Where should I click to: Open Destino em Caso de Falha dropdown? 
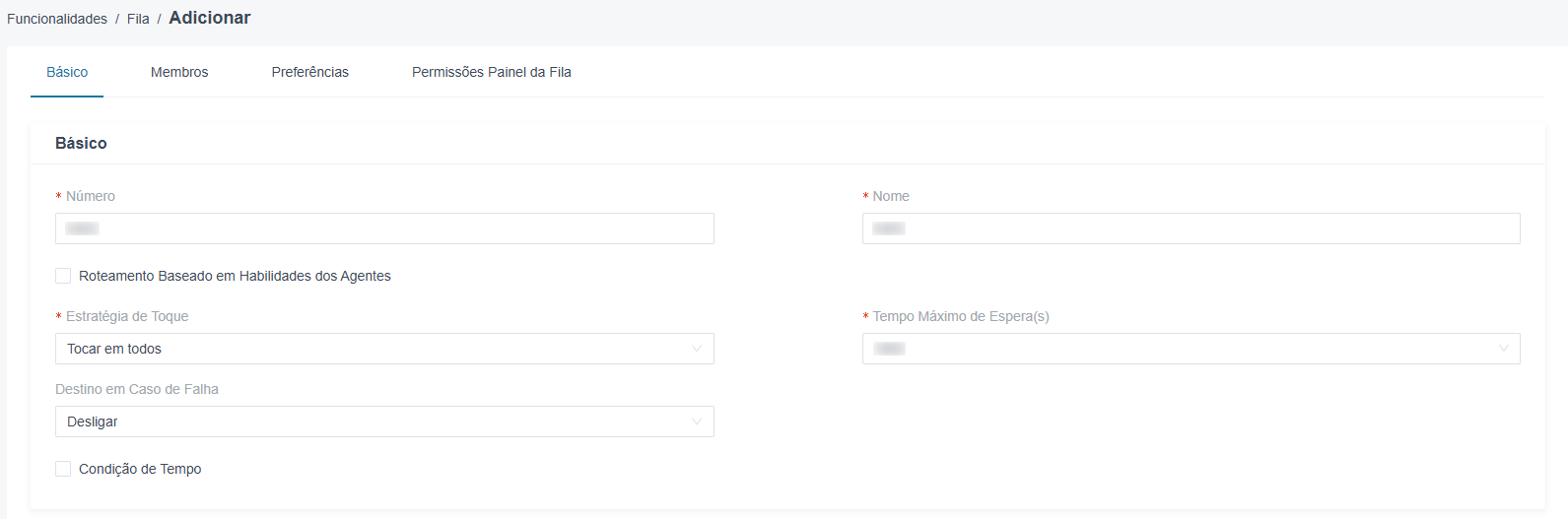point(384,422)
